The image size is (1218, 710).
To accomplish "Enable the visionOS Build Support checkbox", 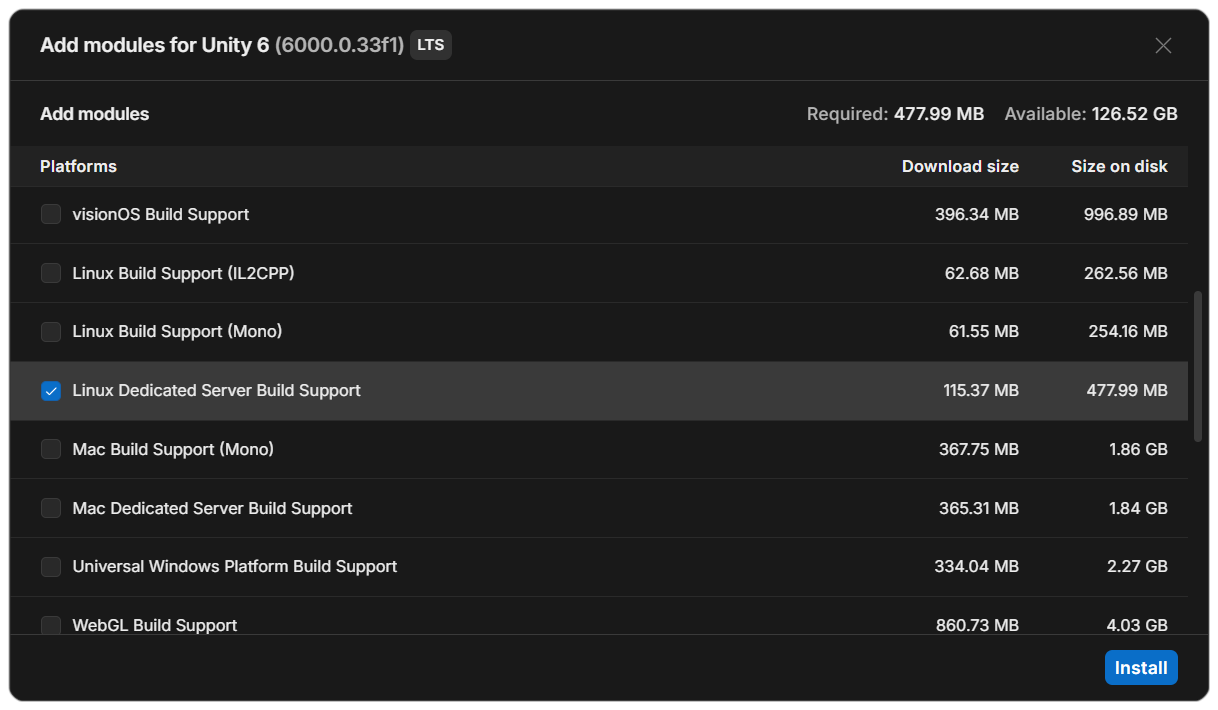I will coord(51,214).
